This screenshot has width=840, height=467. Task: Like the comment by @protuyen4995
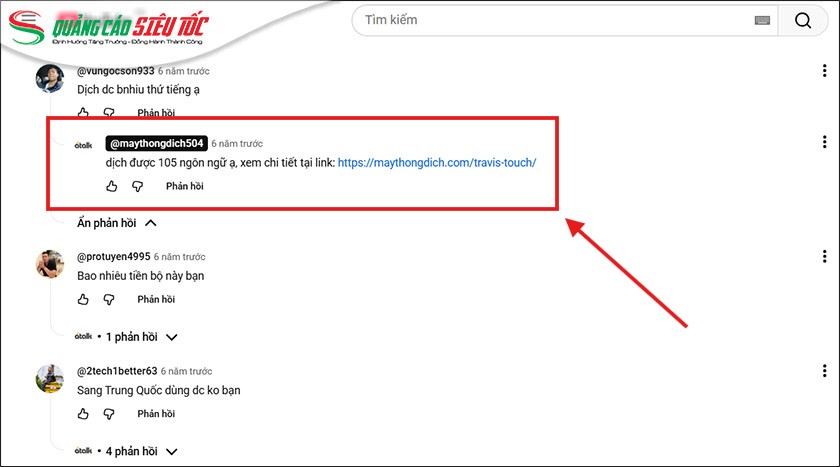pyautogui.click(x=83, y=299)
